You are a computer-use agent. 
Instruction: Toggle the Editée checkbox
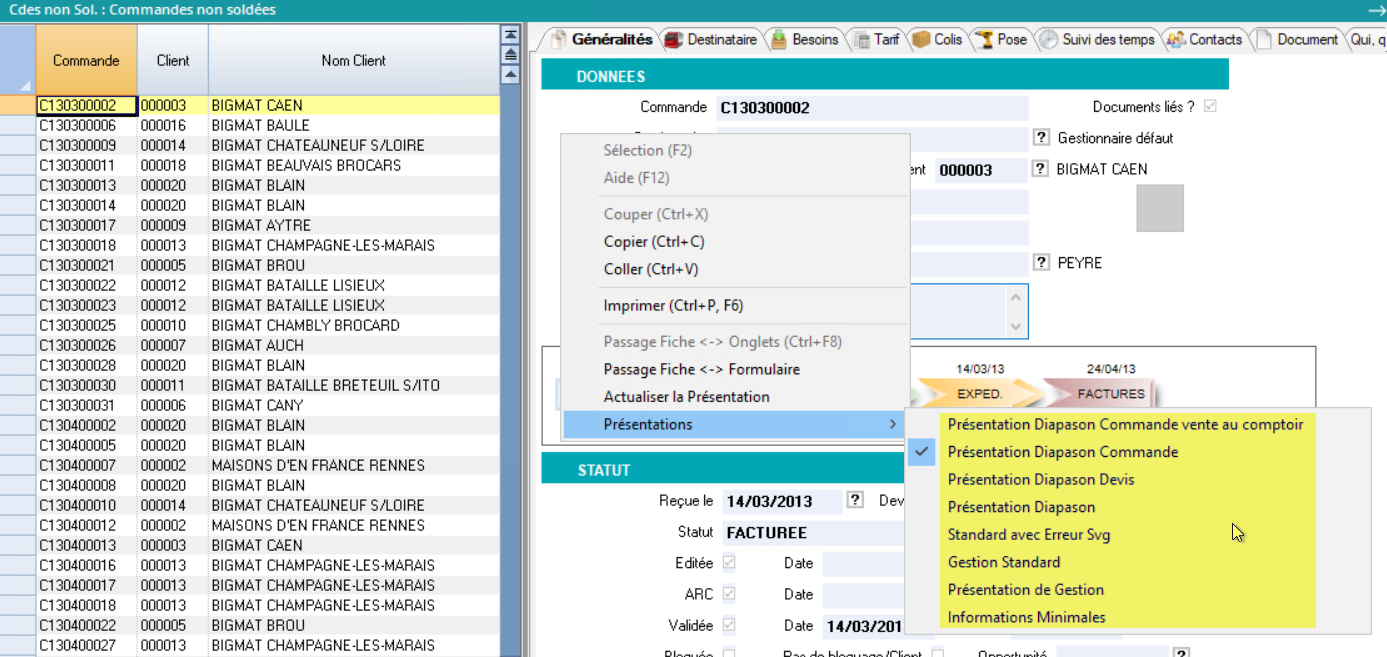coord(729,563)
